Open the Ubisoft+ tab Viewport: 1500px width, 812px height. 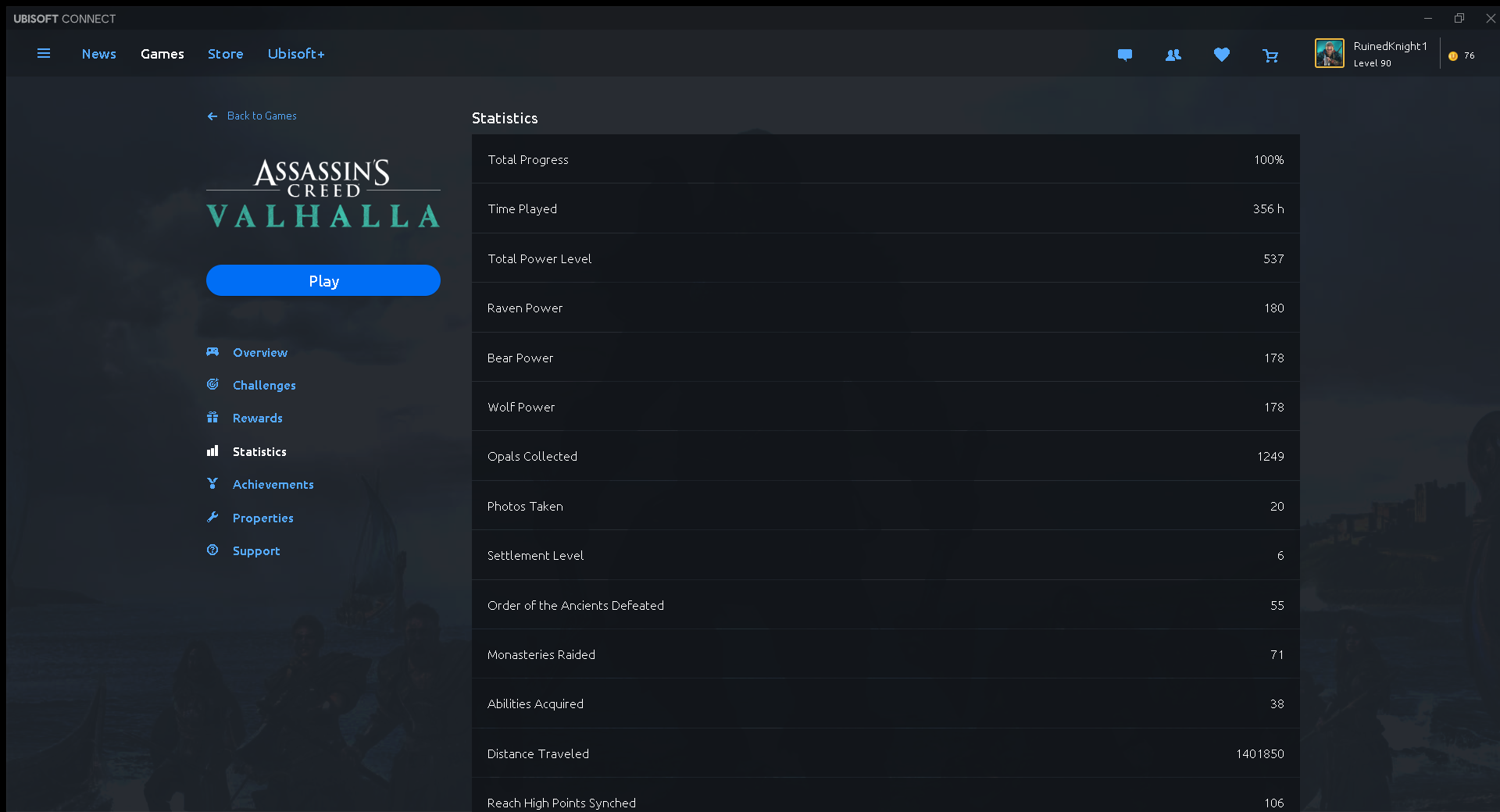pos(296,54)
